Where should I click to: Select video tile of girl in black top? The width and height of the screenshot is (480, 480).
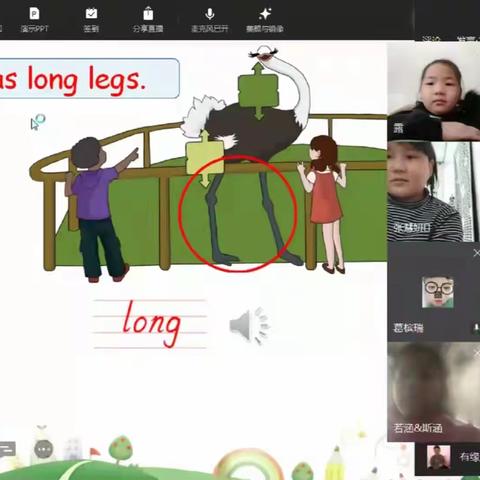point(434,91)
